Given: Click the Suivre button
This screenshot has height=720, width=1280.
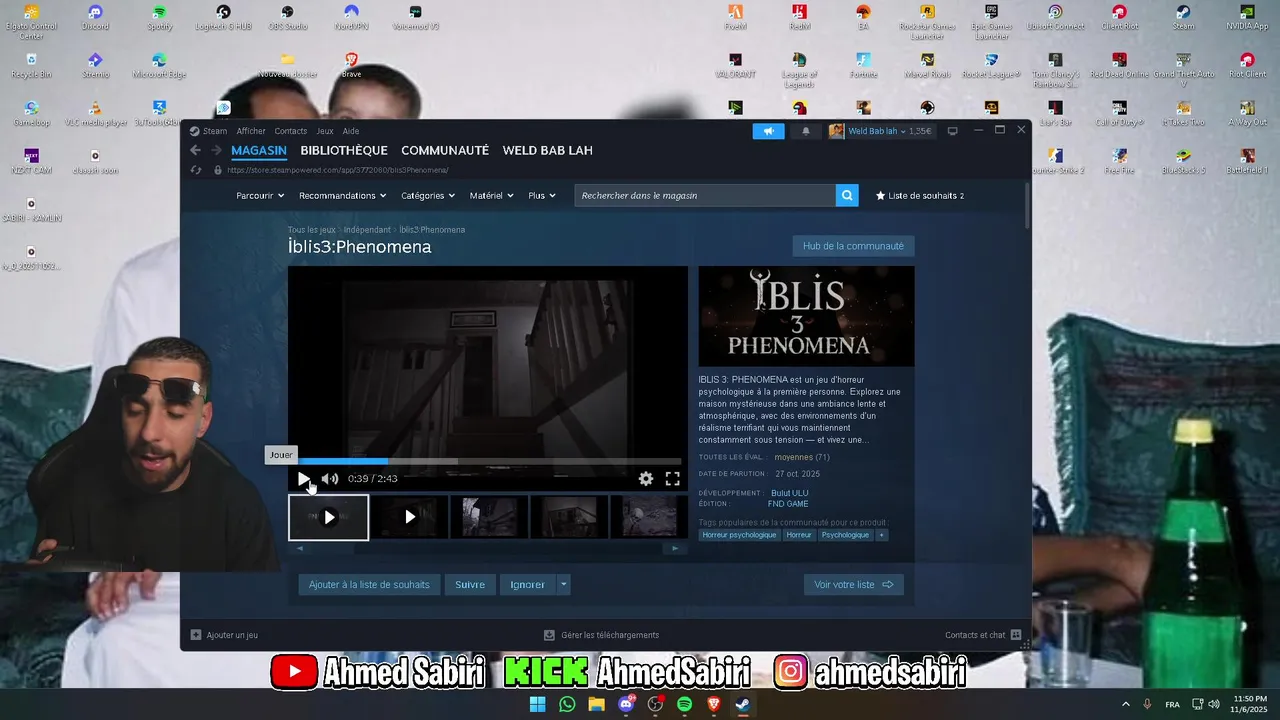Looking at the screenshot, I should tap(470, 585).
